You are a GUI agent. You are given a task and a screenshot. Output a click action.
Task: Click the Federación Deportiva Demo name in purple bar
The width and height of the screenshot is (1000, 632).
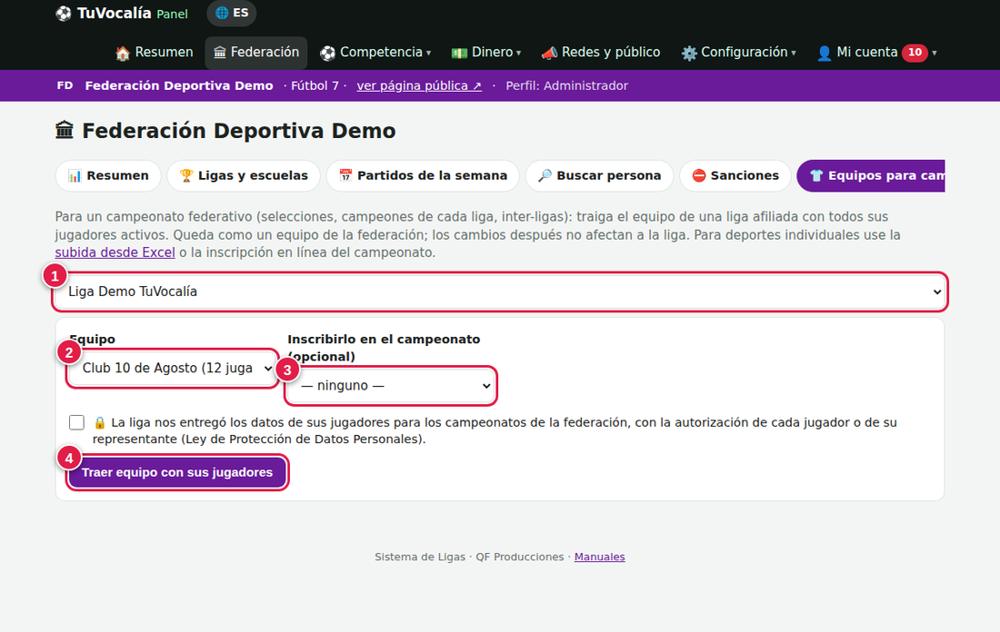[179, 85]
